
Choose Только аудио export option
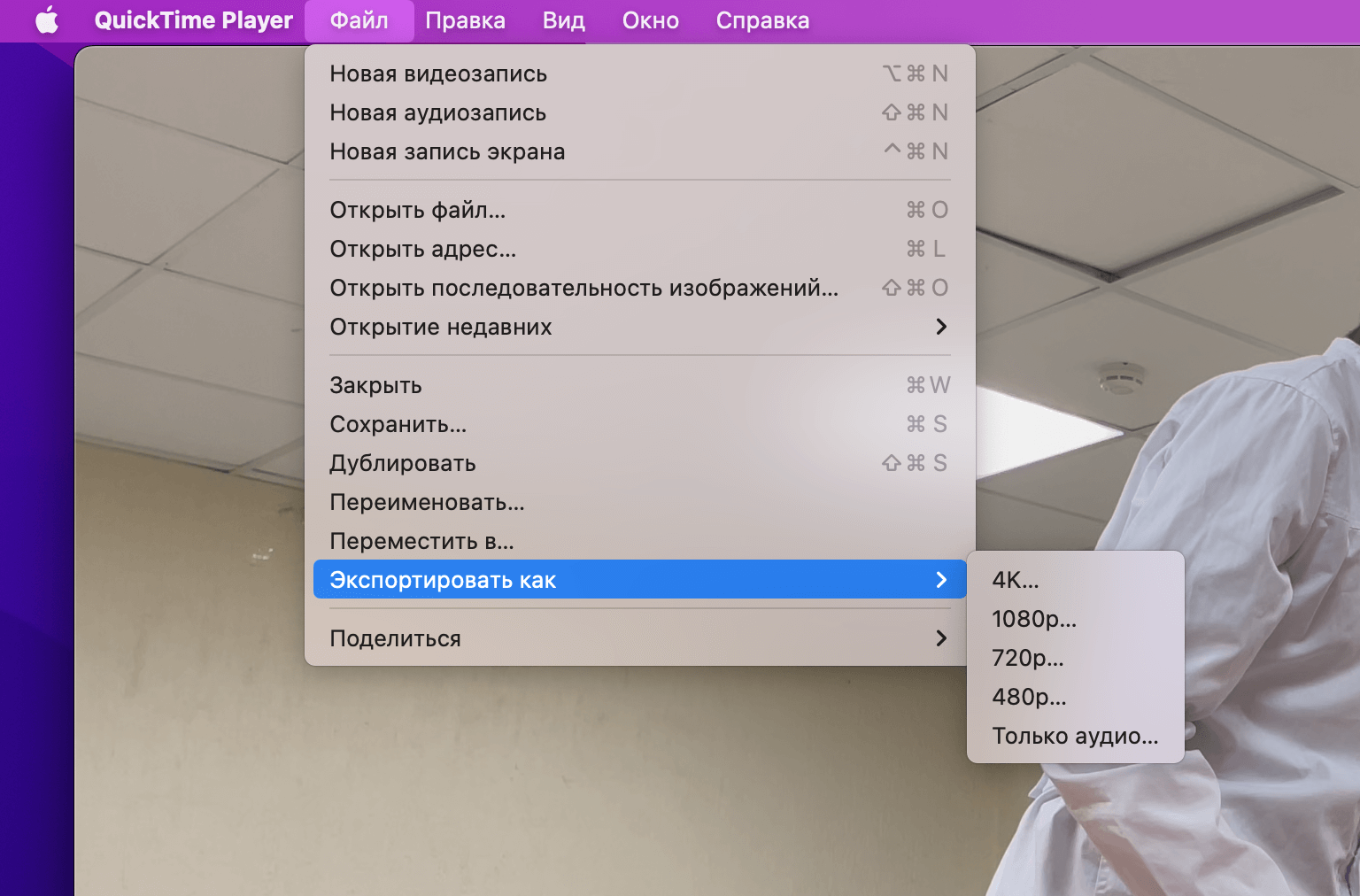pyautogui.click(x=1074, y=735)
